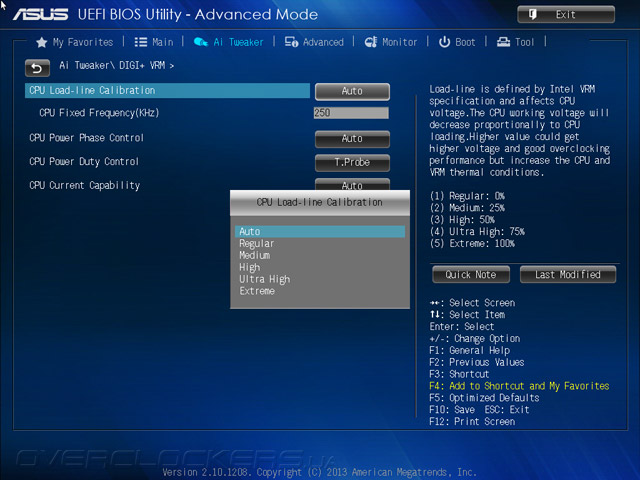Click the Enter: Select hint
Screen dimensions: 640x480
click(x=462, y=327)
